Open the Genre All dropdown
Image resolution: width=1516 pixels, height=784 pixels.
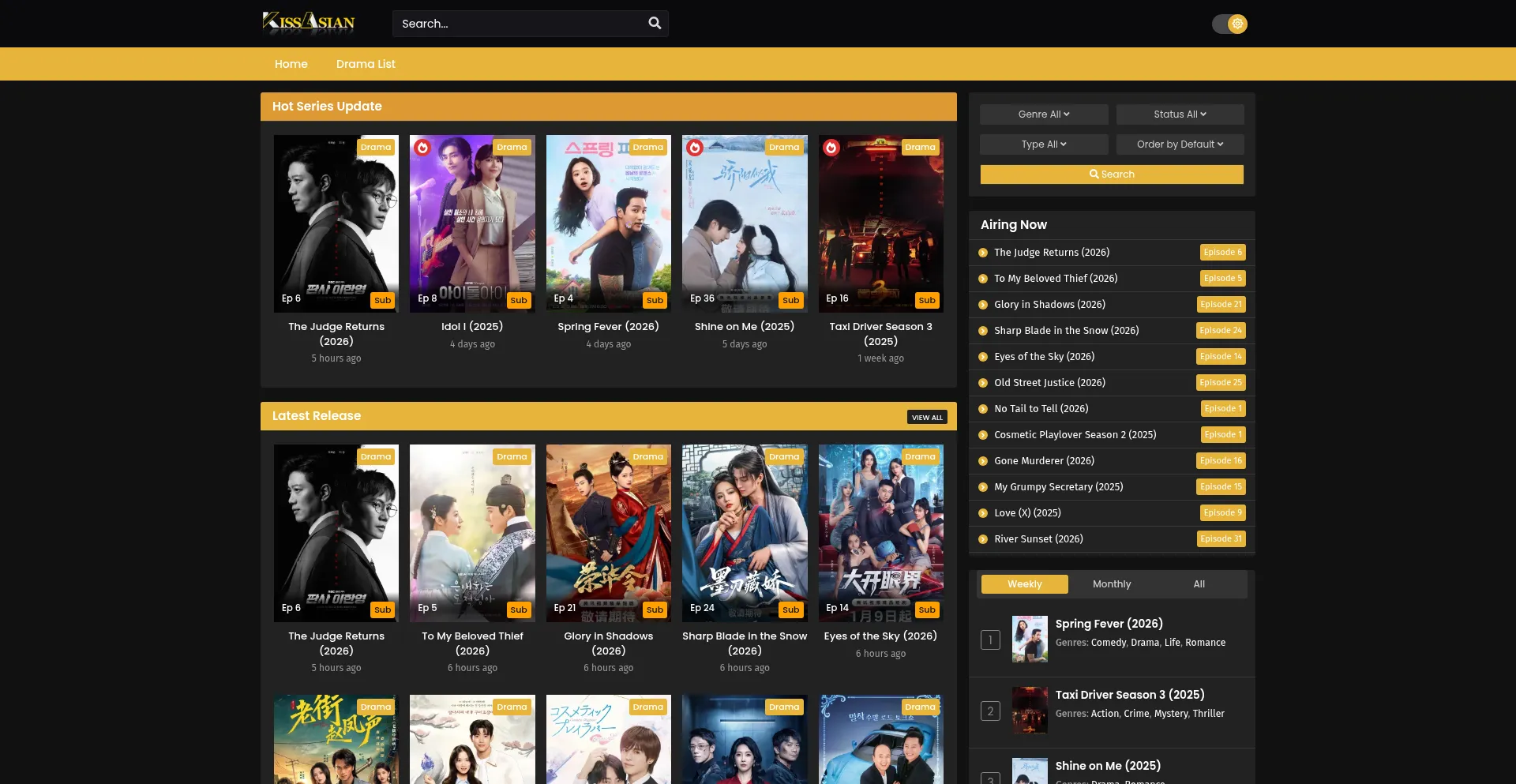[x=1044, y=114]
